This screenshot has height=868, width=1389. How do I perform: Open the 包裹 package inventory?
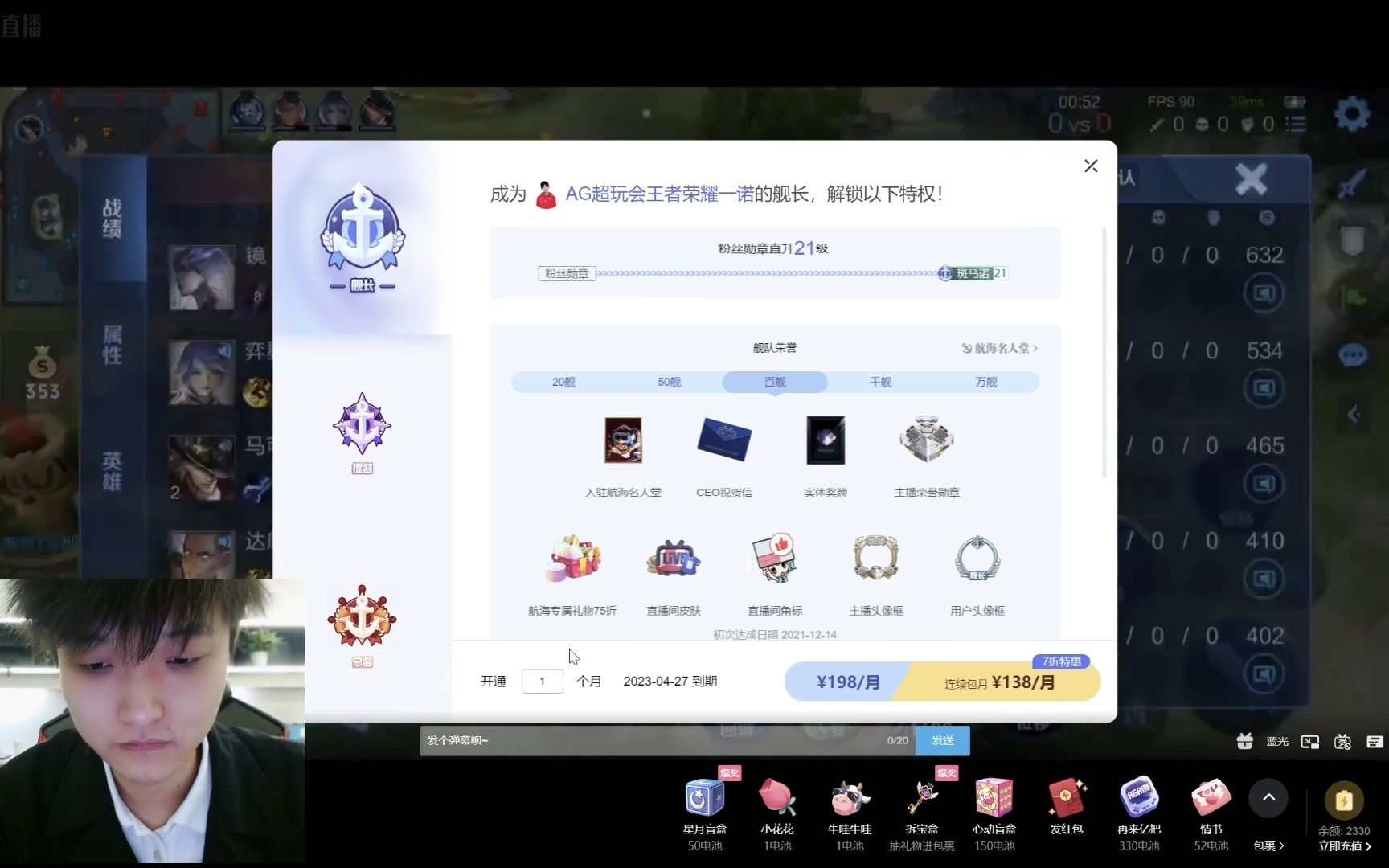(1268, 845)
